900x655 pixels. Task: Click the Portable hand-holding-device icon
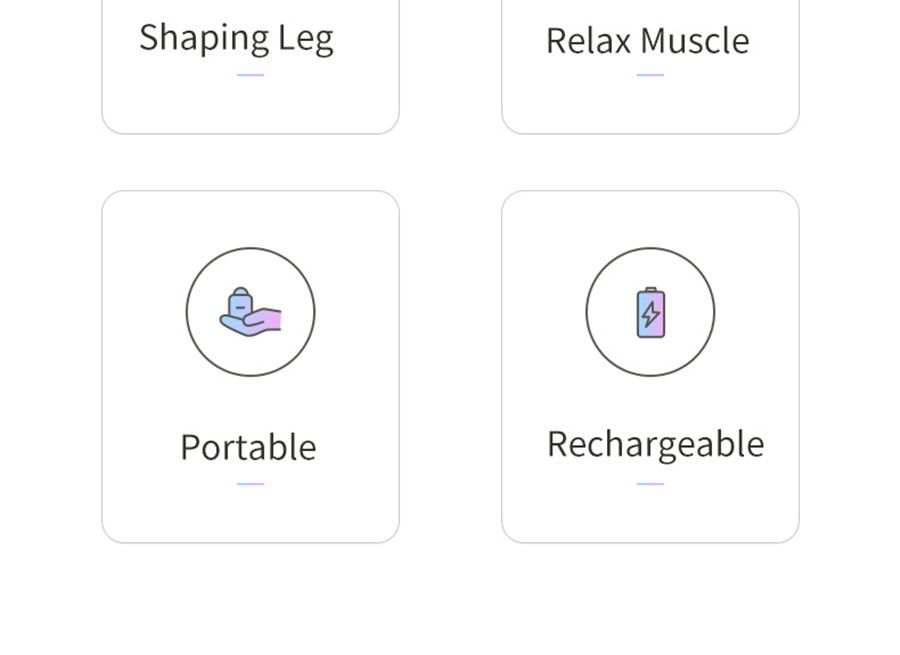pyautogui.click(x=250, y=312)
